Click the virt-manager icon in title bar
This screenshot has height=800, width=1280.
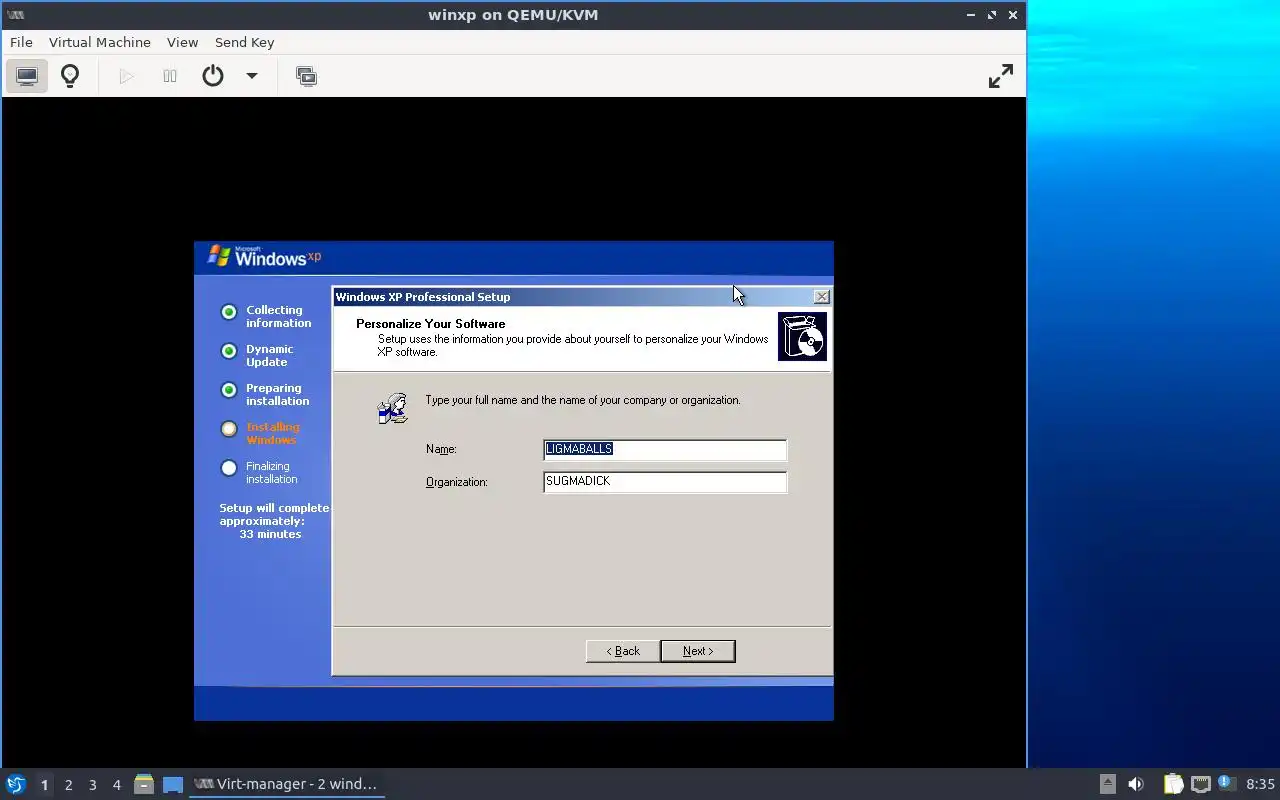15,15
